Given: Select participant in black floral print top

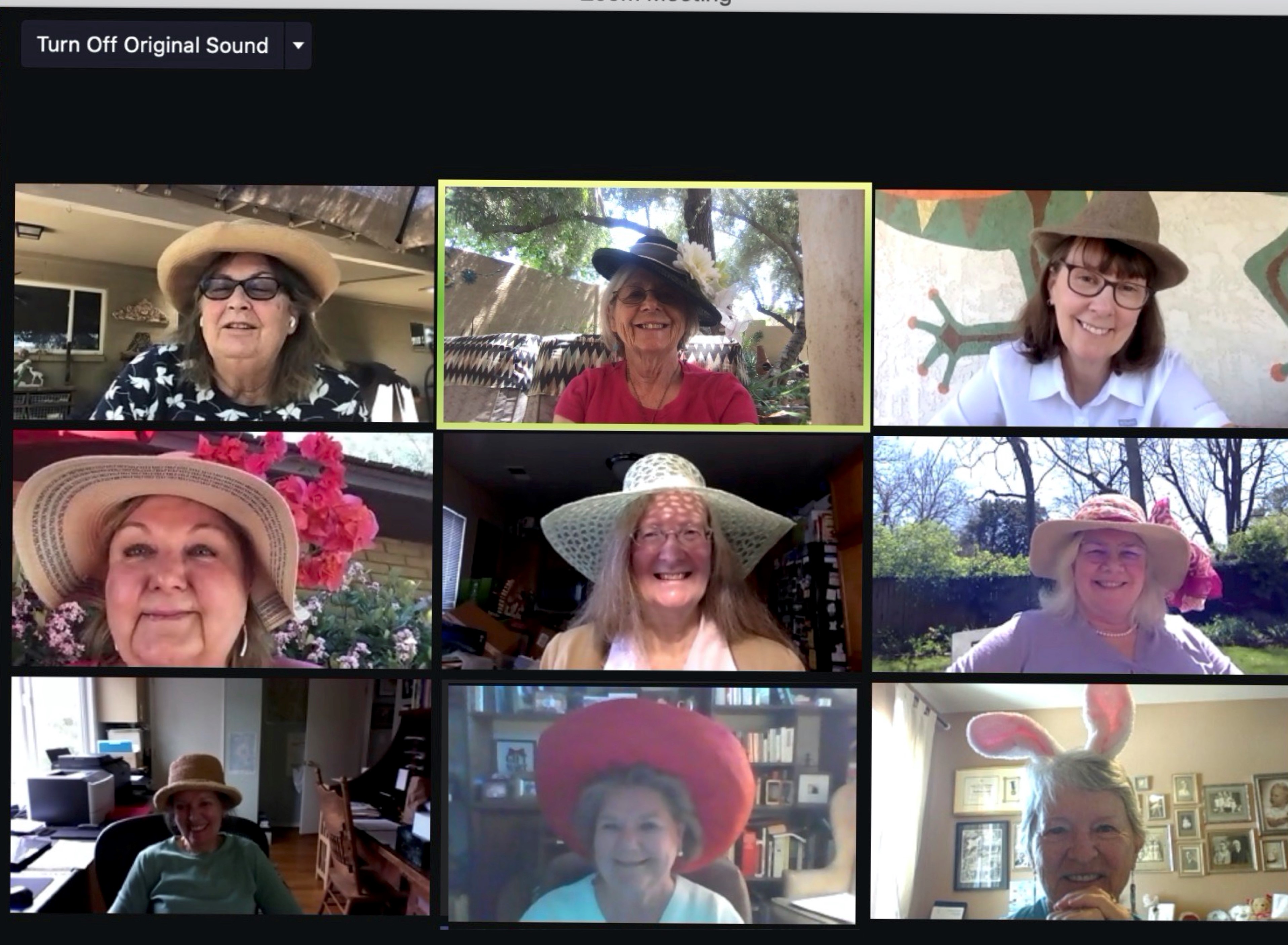Looking at the screenshot, I should coord(224,302).
